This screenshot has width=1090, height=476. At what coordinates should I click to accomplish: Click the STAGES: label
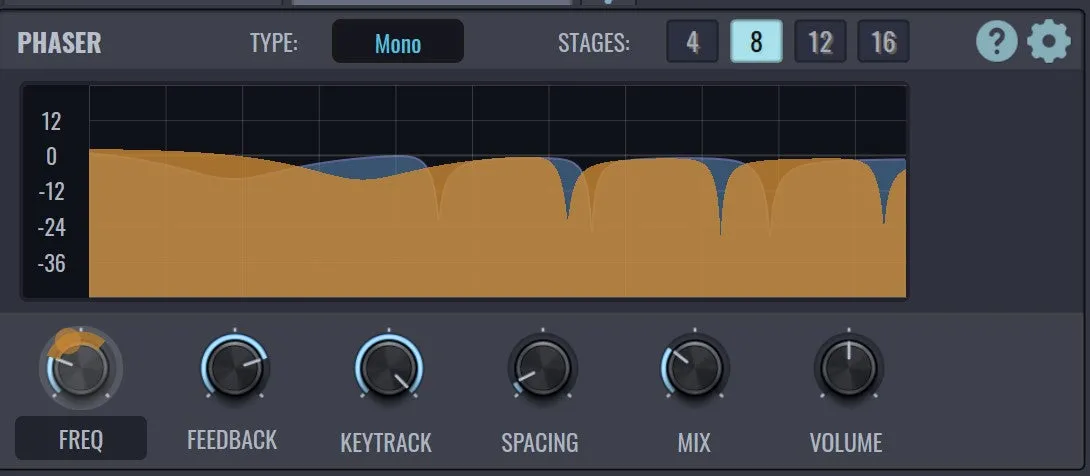[x=594, y=43]
